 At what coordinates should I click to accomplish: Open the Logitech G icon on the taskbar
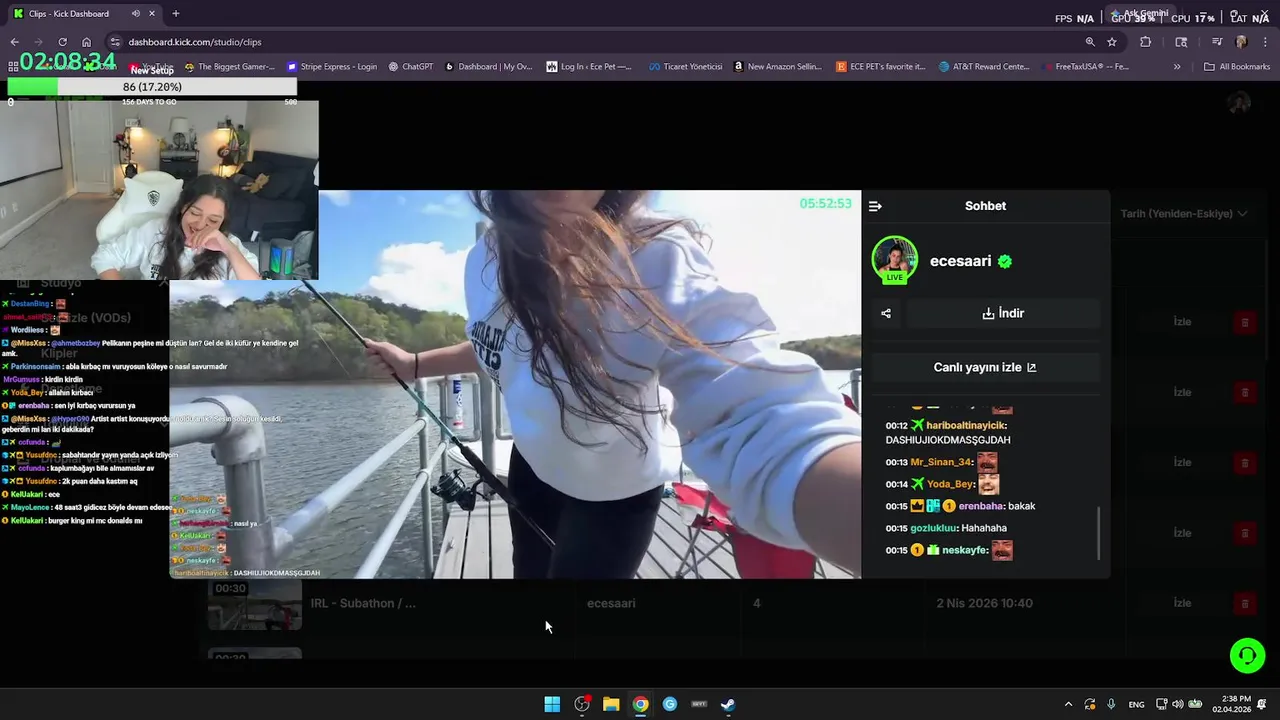[x=670, y=704]
